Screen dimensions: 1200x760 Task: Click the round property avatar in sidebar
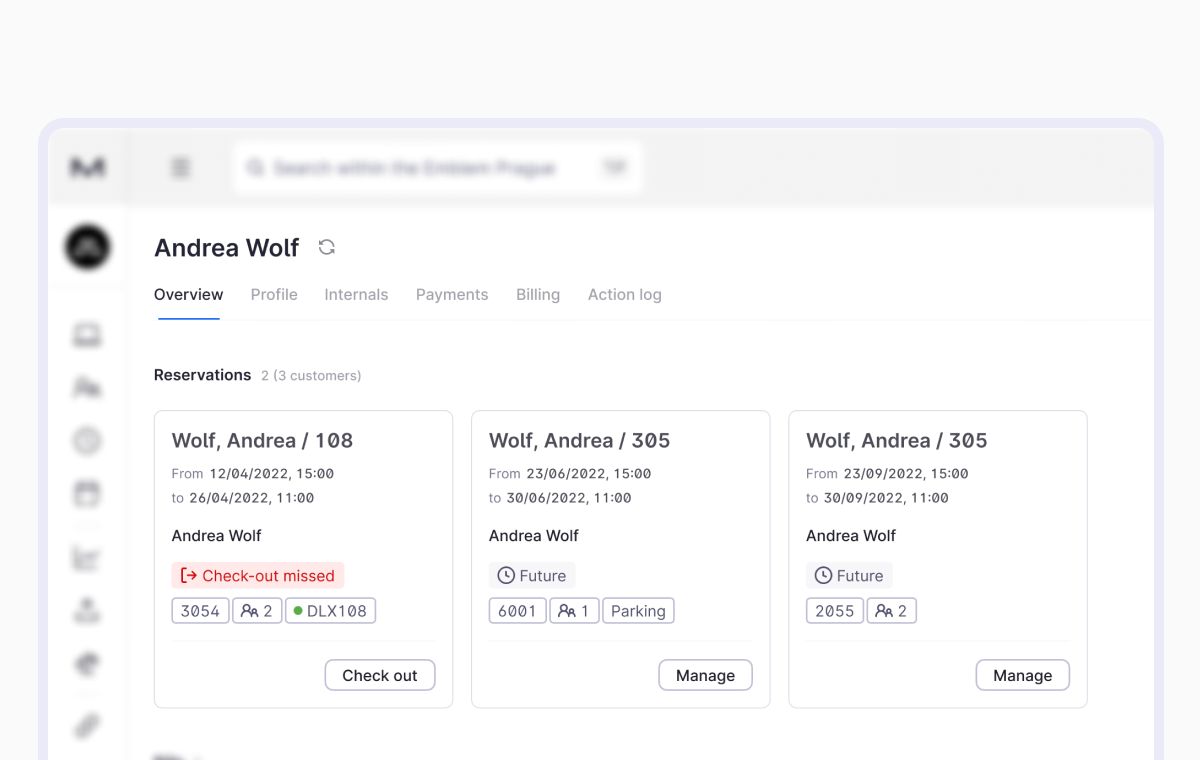coord(88,247)
